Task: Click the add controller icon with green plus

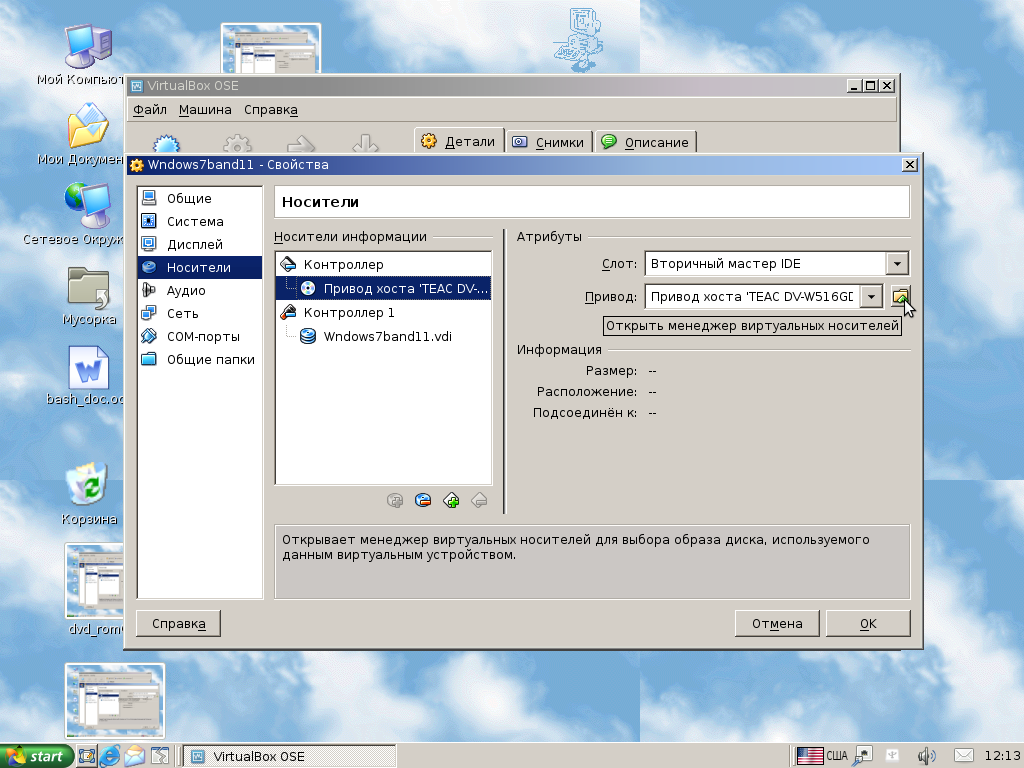Action: (x=451, y=500)
